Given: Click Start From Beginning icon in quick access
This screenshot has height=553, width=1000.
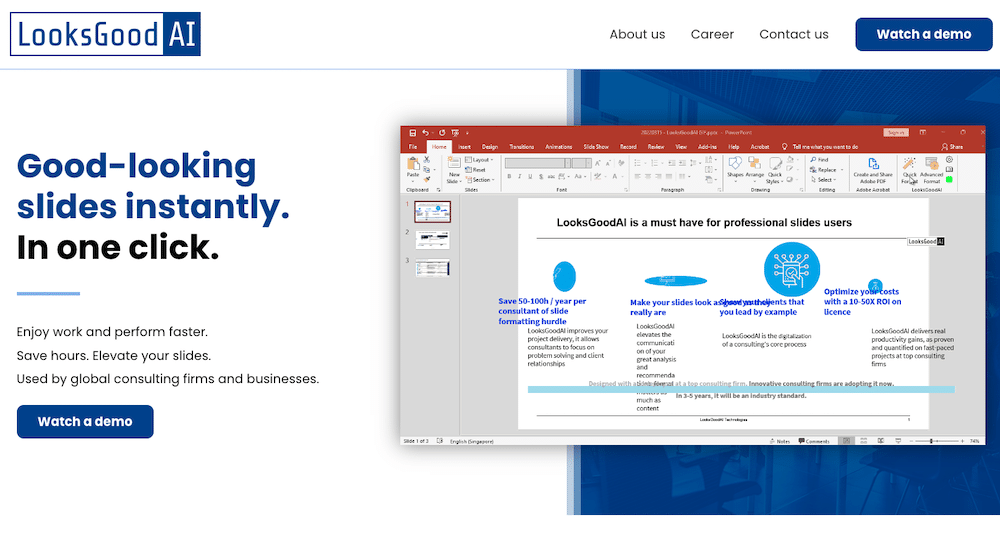Looking at the screenshot, I should coord(455,133).
